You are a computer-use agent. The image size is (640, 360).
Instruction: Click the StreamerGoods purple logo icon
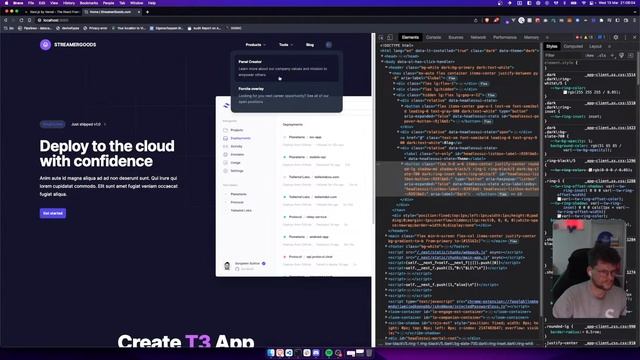click(45, 44)
